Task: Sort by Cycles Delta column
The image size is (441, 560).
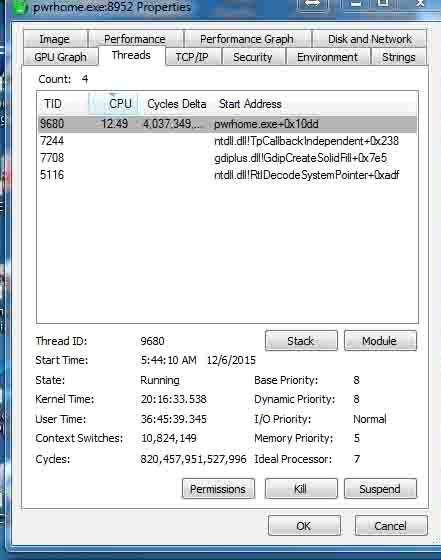Action: [x=177, y=104]
